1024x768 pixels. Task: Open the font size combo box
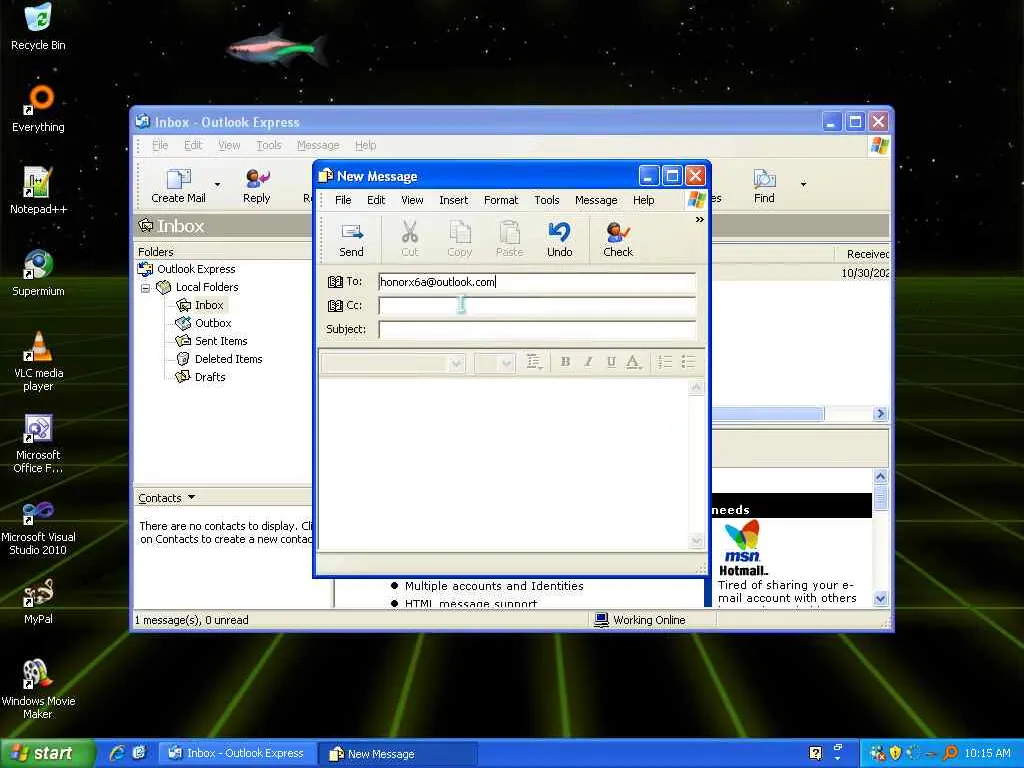(495, 362)
